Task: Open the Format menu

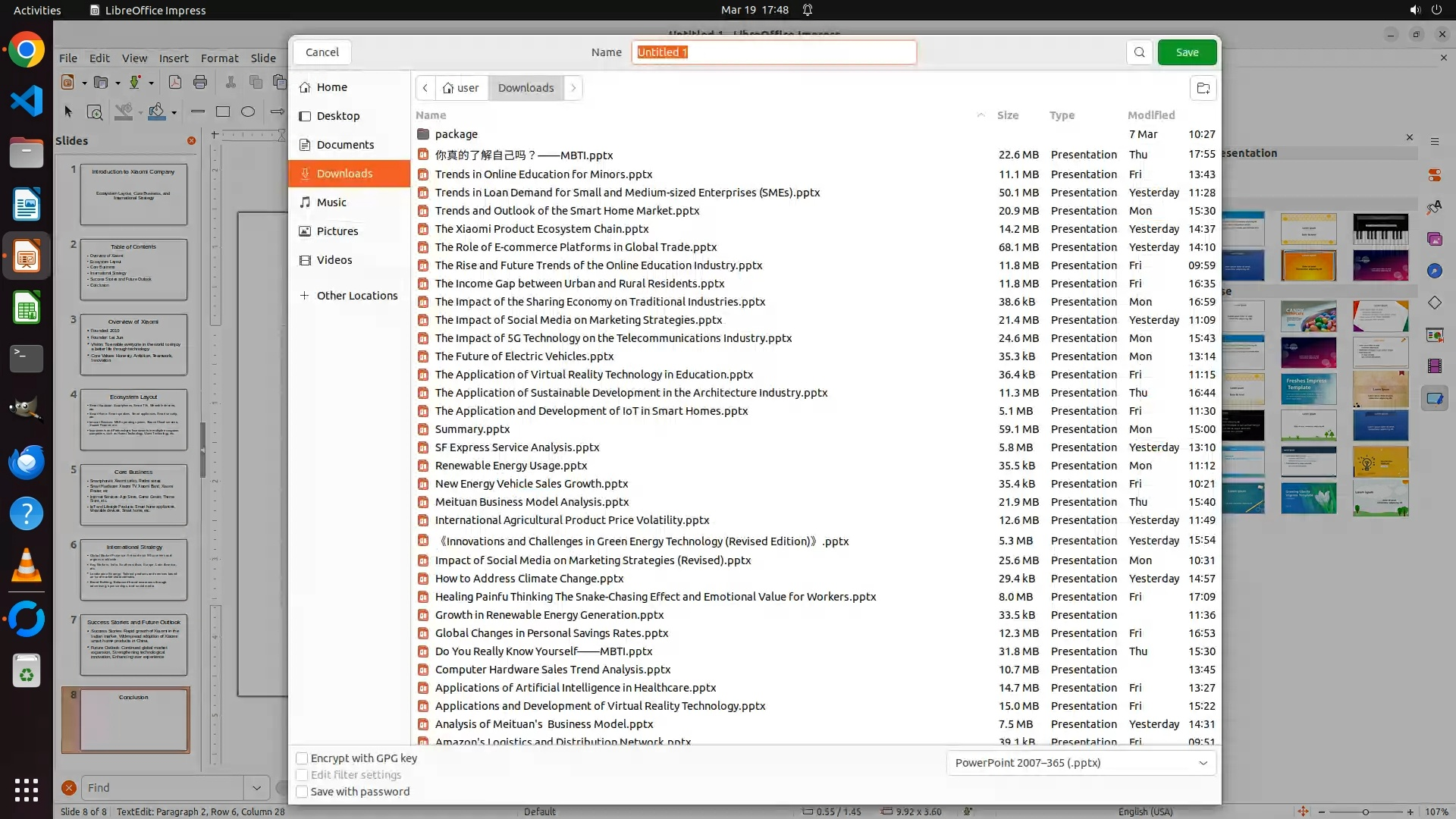Action: (219, 58)
